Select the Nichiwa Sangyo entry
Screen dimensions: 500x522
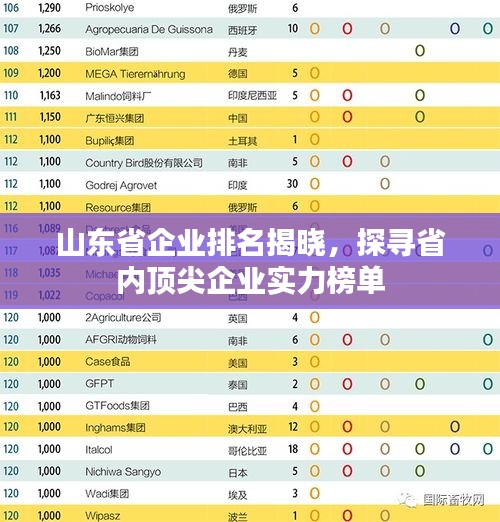123,472
